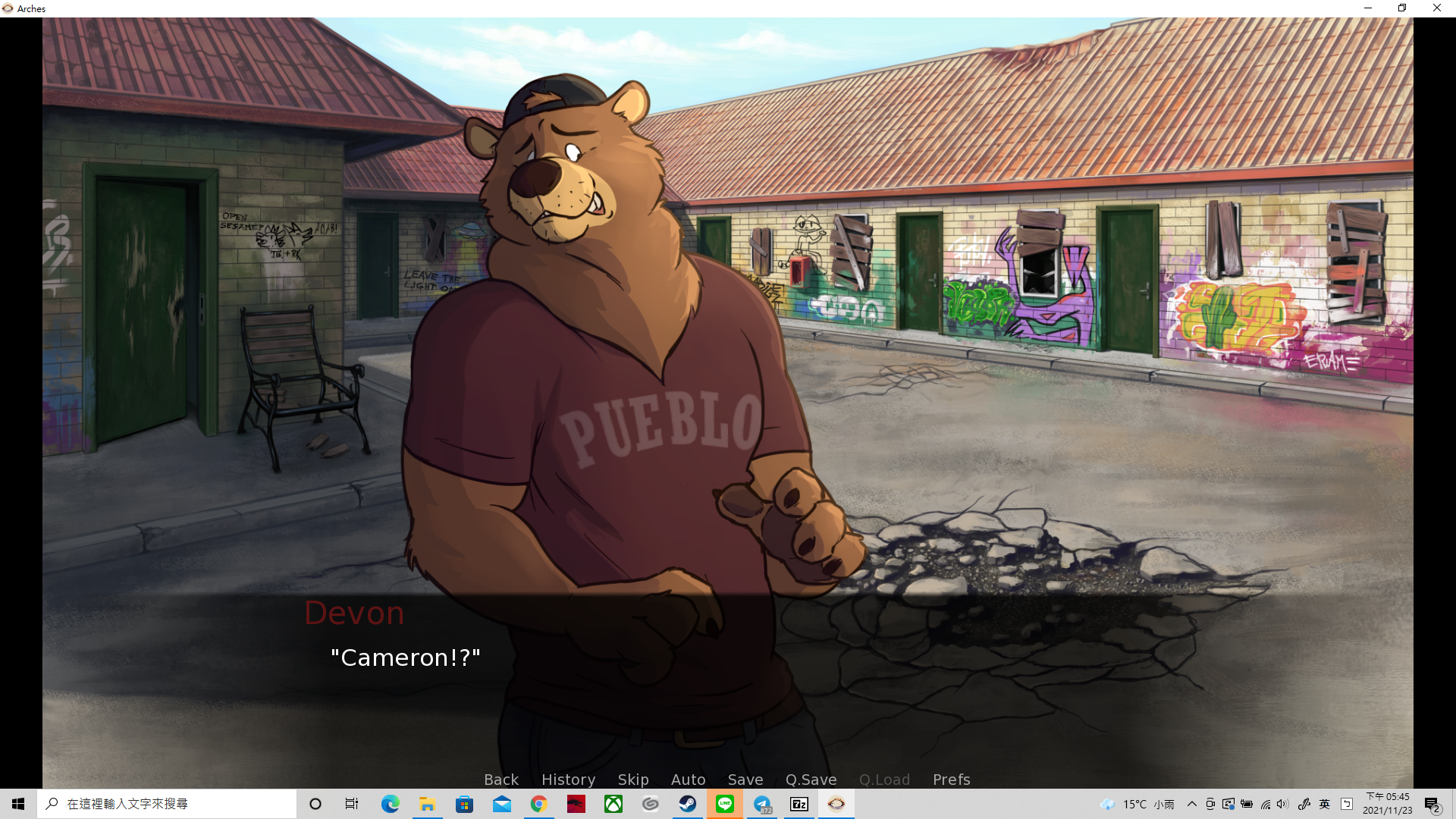Open the Save menu

point(745,779)
